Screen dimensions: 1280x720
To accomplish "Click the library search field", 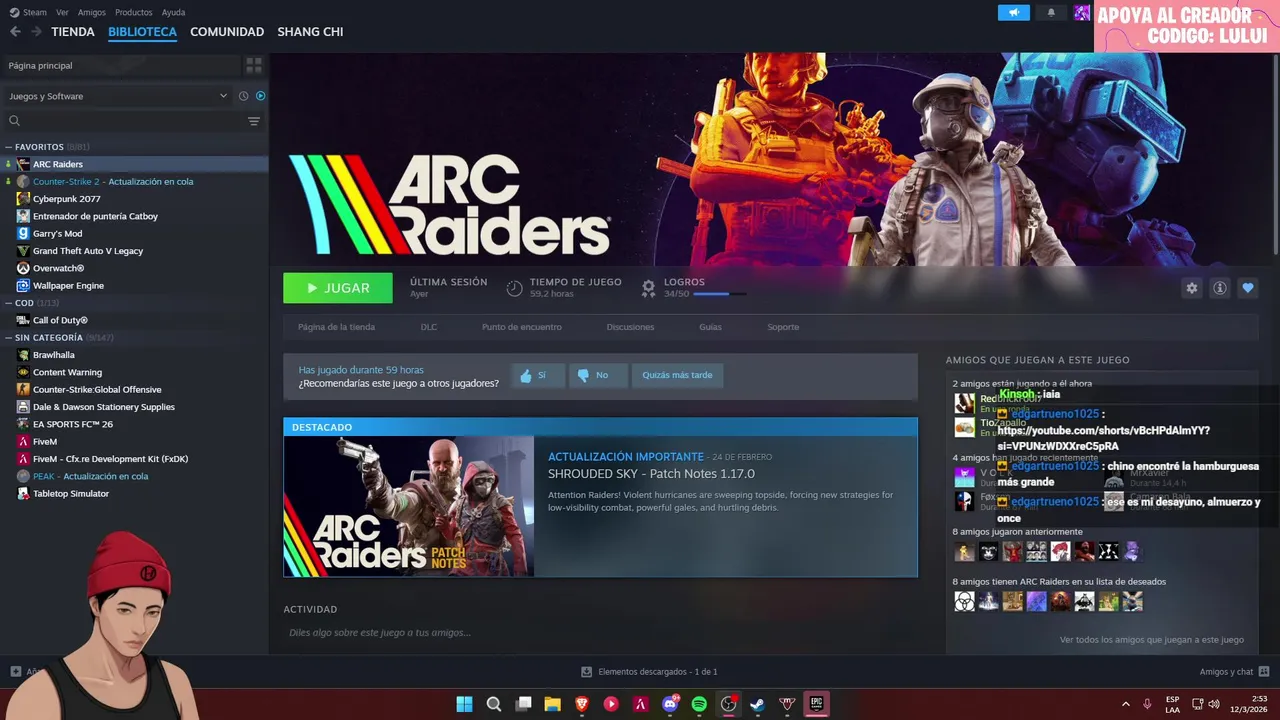I will 125,121.
